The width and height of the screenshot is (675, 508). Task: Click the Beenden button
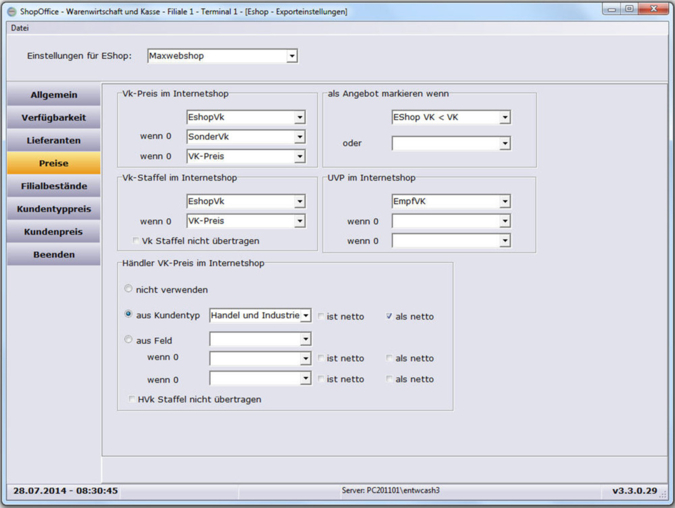54,255
